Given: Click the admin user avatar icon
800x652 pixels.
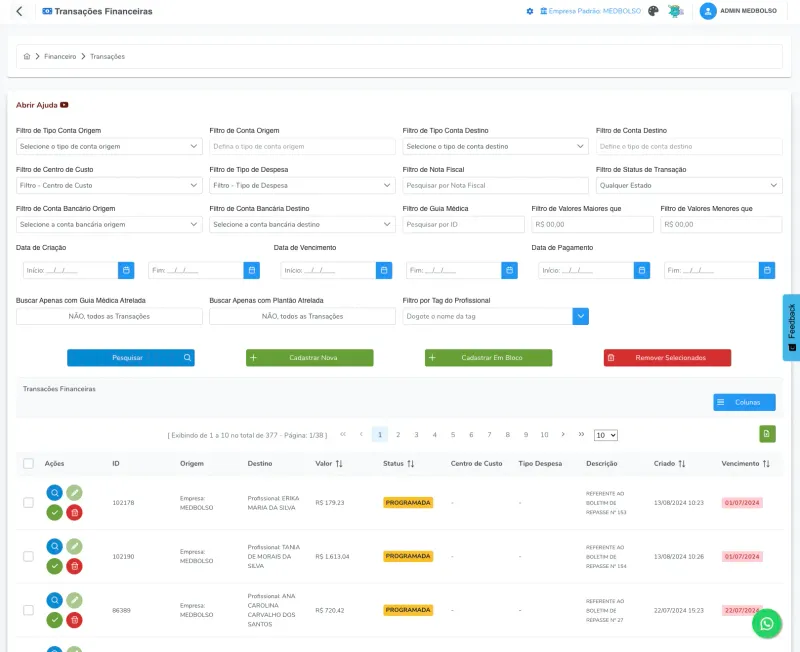Looking at the screenshot, I should (x=708, y=11).
